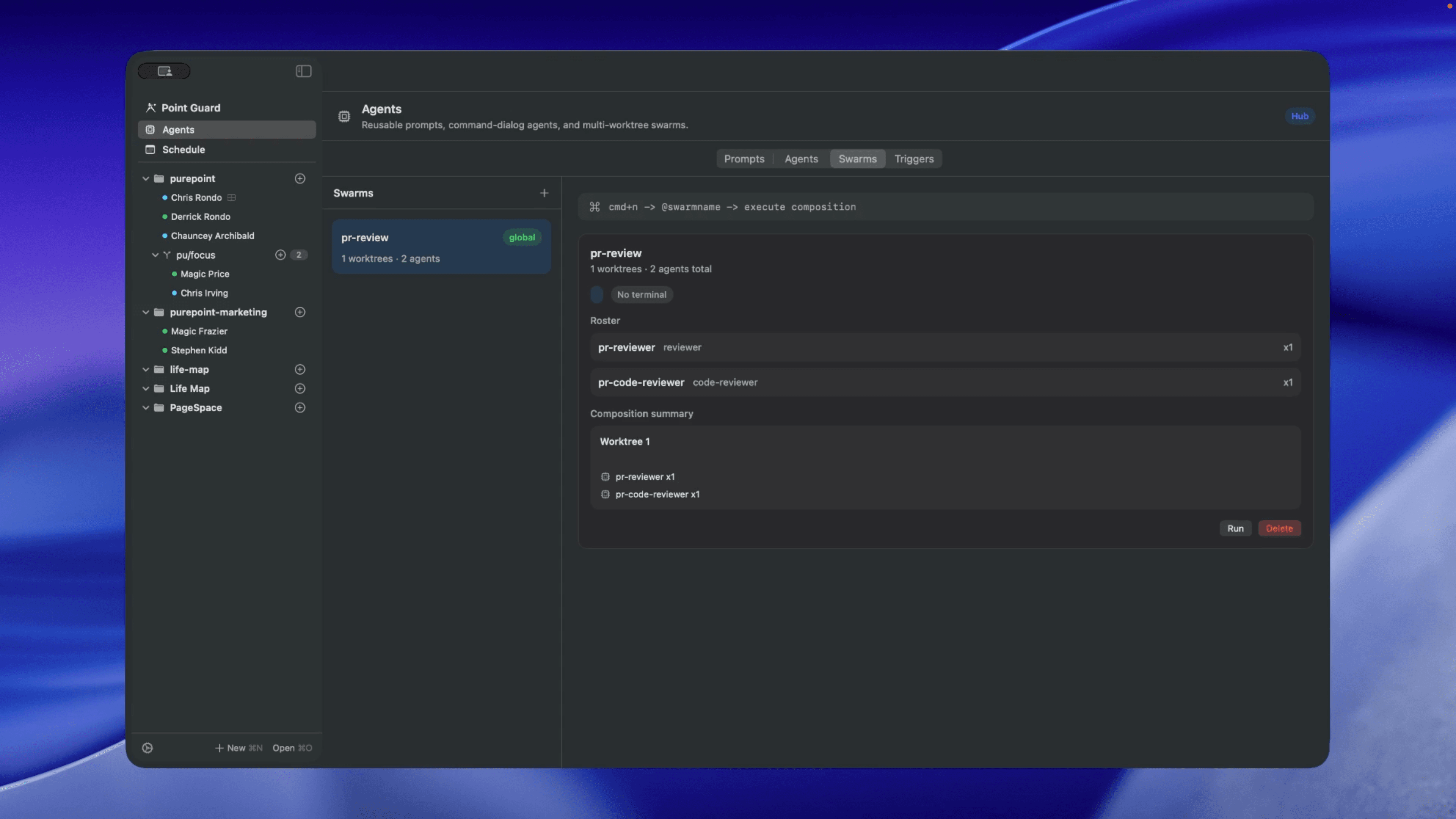Run the pr-review swarm

1235,529
